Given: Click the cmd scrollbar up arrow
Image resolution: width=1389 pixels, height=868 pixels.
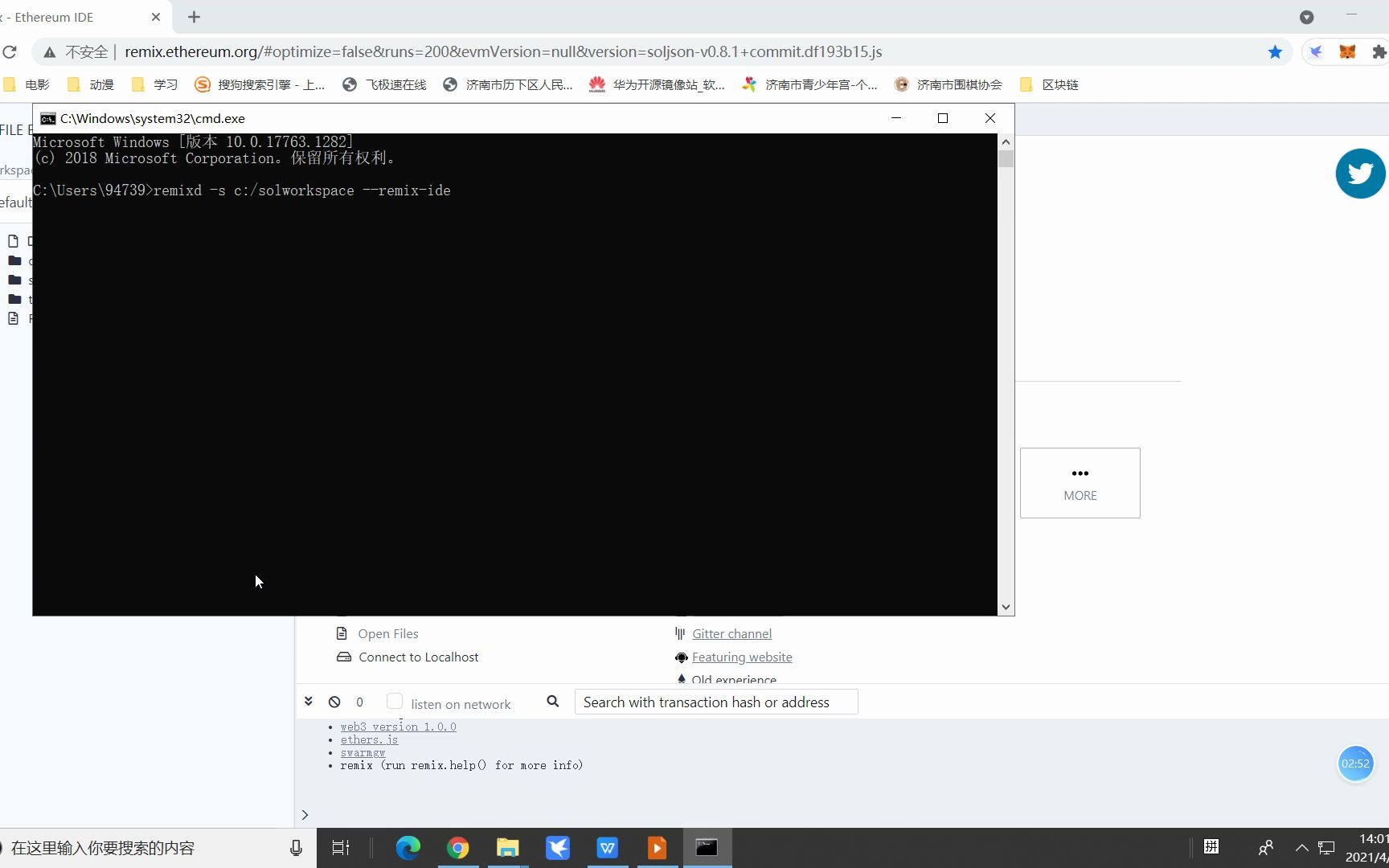Looking at the screenshot, I should coord(1006,142).
